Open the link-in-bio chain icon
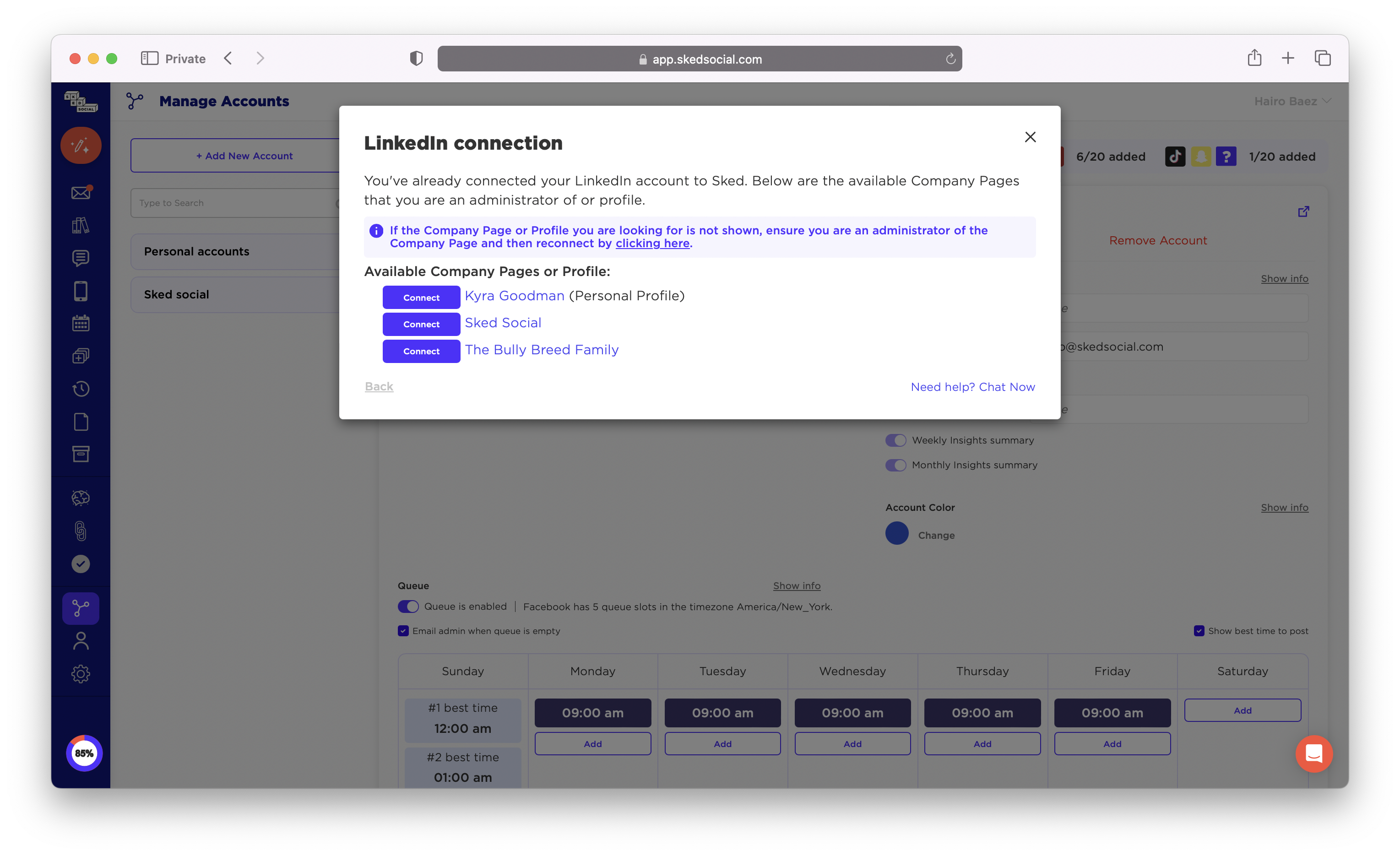Viewport: 1400px width, 856px height. [x=81, y=531]
